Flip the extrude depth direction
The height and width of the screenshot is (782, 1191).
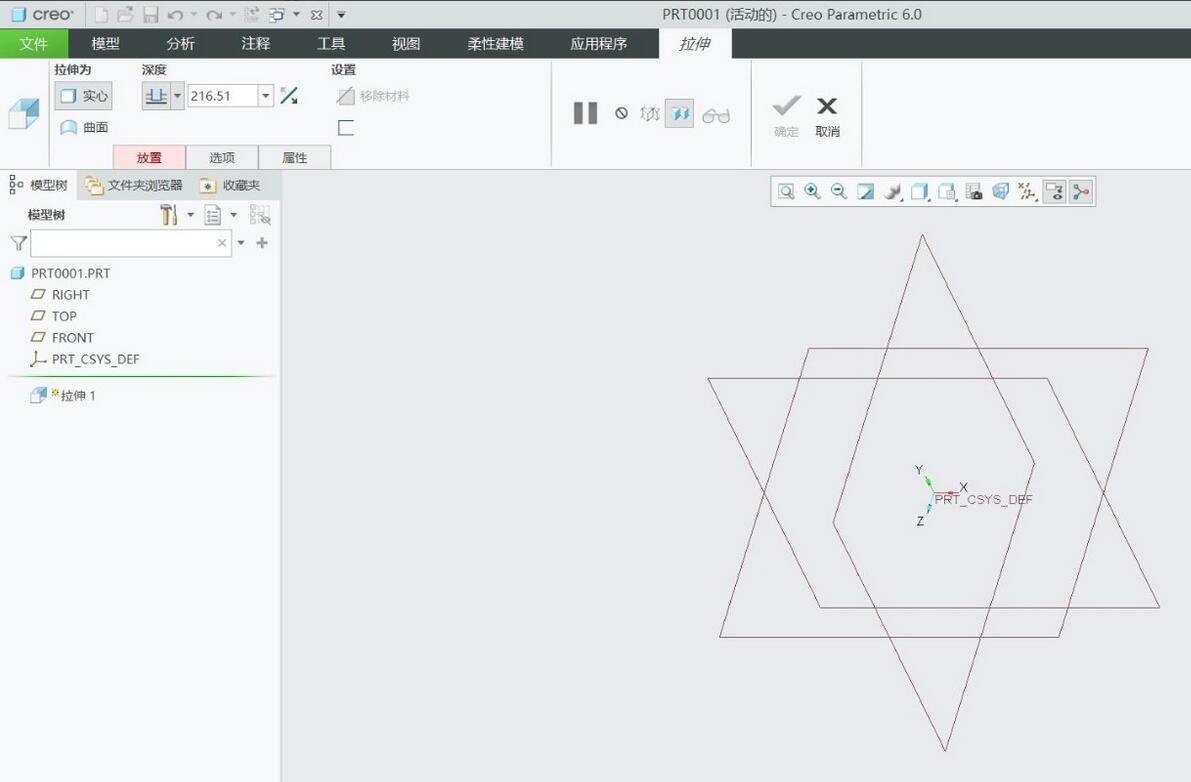289,96
